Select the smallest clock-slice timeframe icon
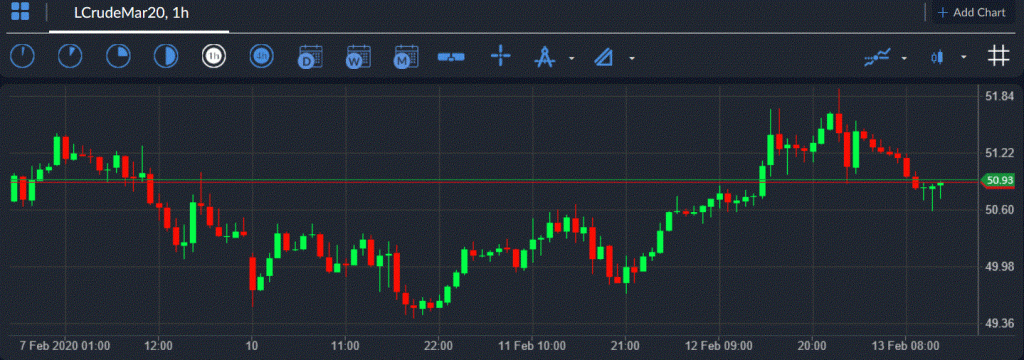This screenshot has width=1024, height=360. coord(22,57)
